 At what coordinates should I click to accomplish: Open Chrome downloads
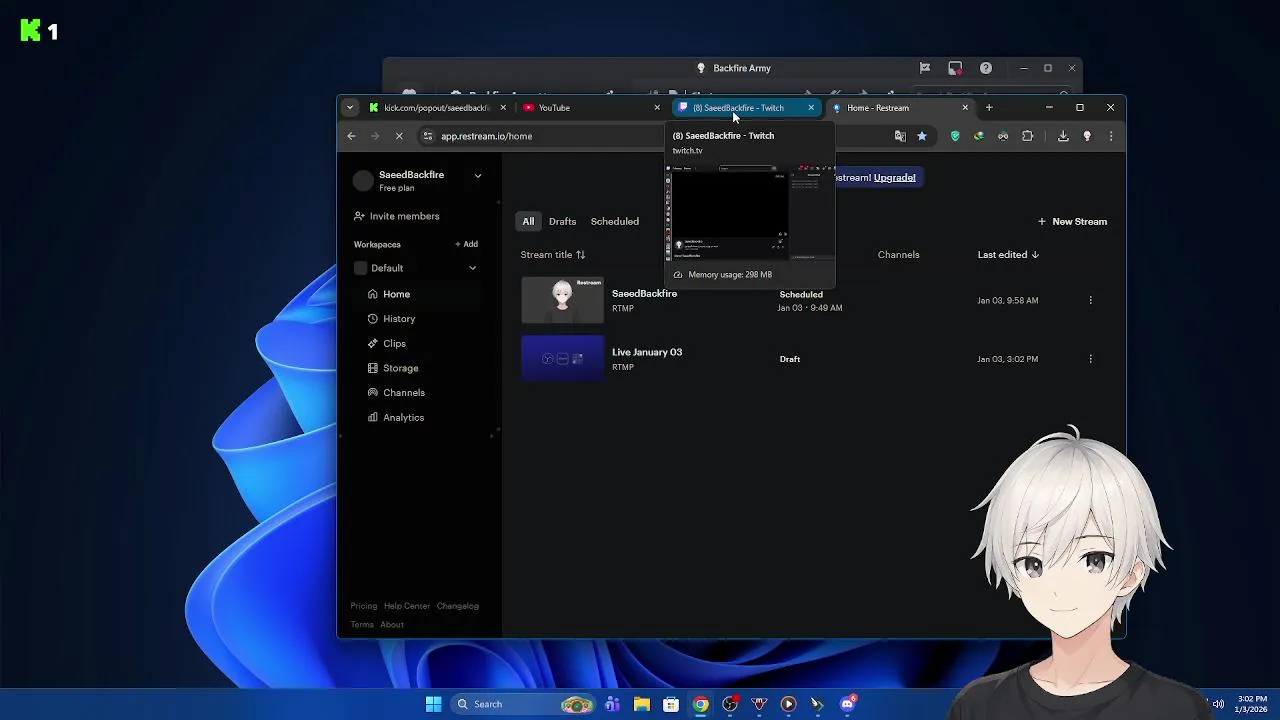(x=1063, y=136)
